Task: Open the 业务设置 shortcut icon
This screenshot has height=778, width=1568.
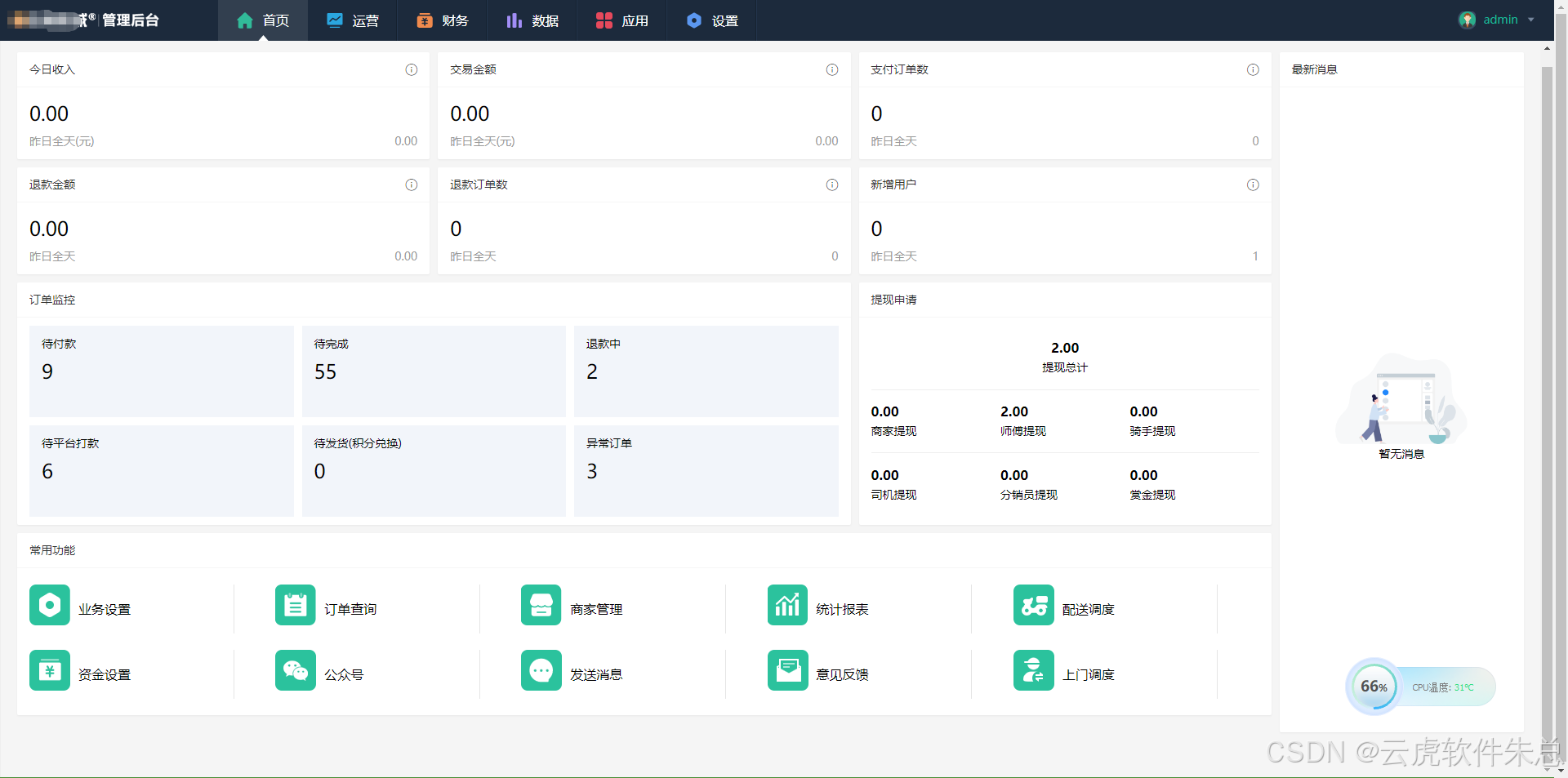Action: (x=50, y=605)
